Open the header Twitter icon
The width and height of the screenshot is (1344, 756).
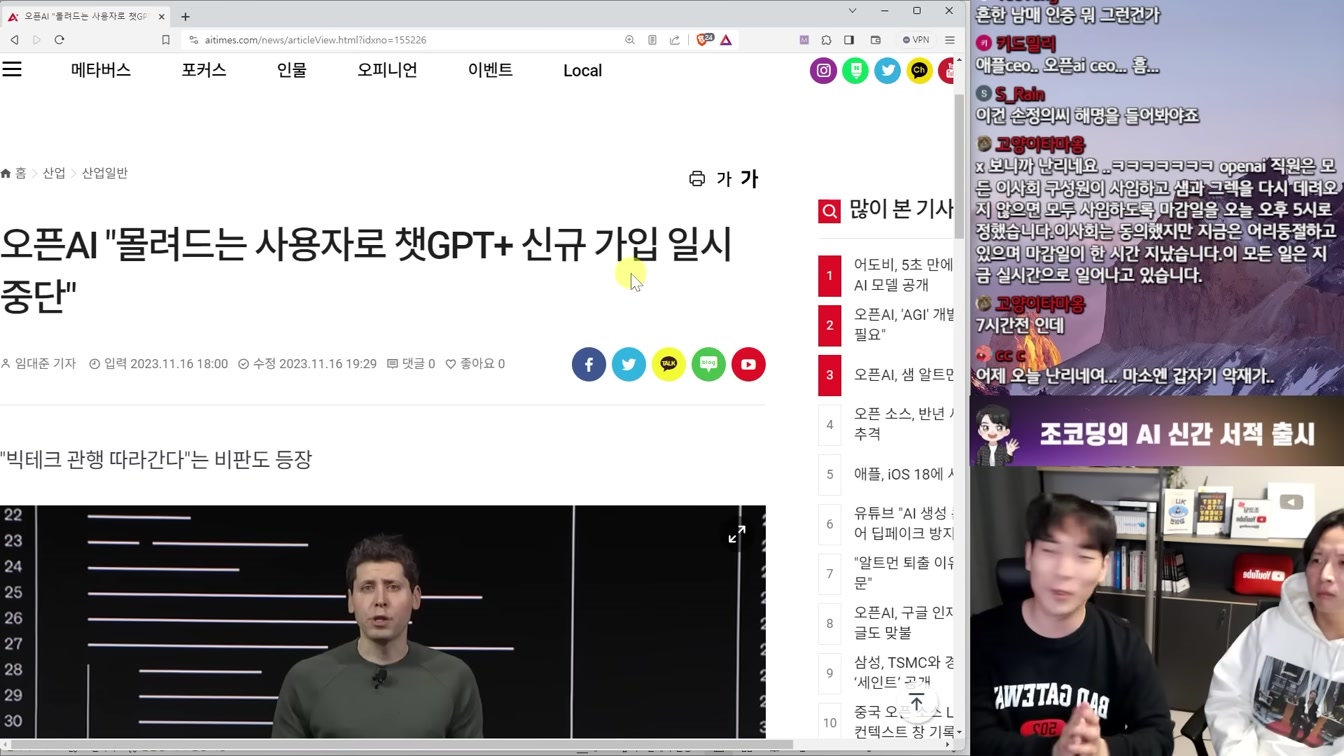(x=887, y=70)
